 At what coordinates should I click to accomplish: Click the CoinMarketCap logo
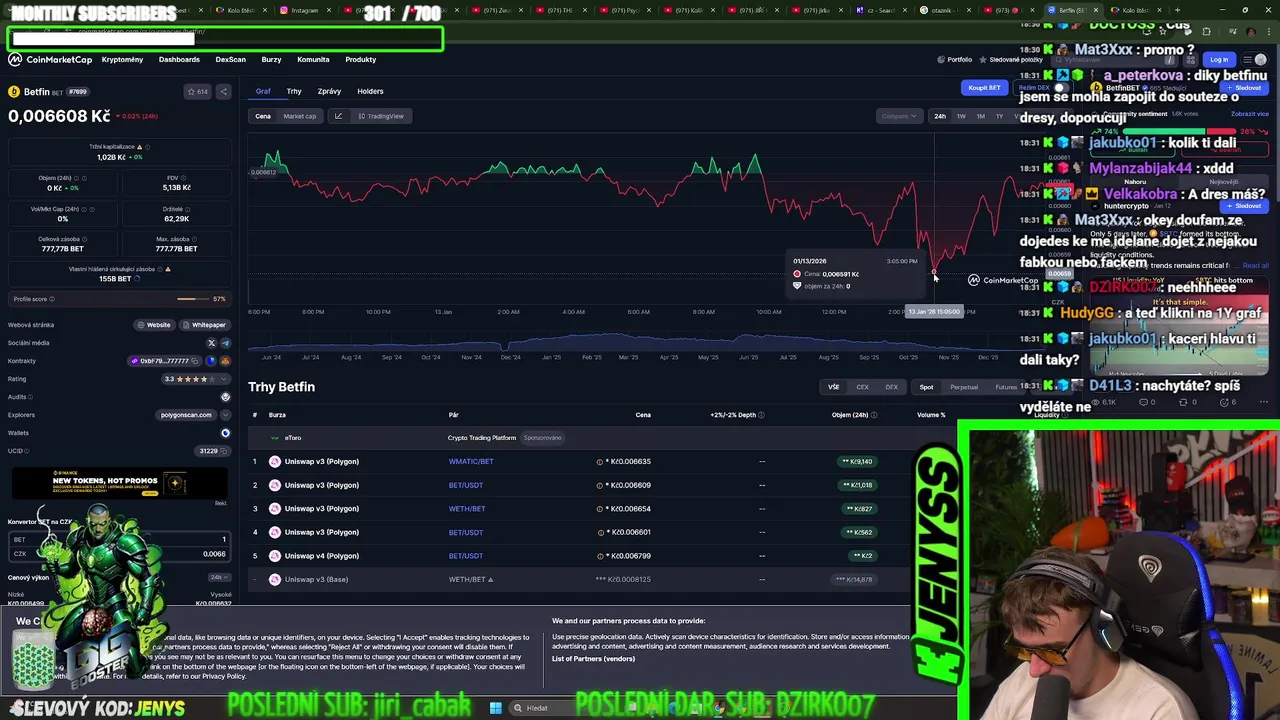click(x=50, y=60)
